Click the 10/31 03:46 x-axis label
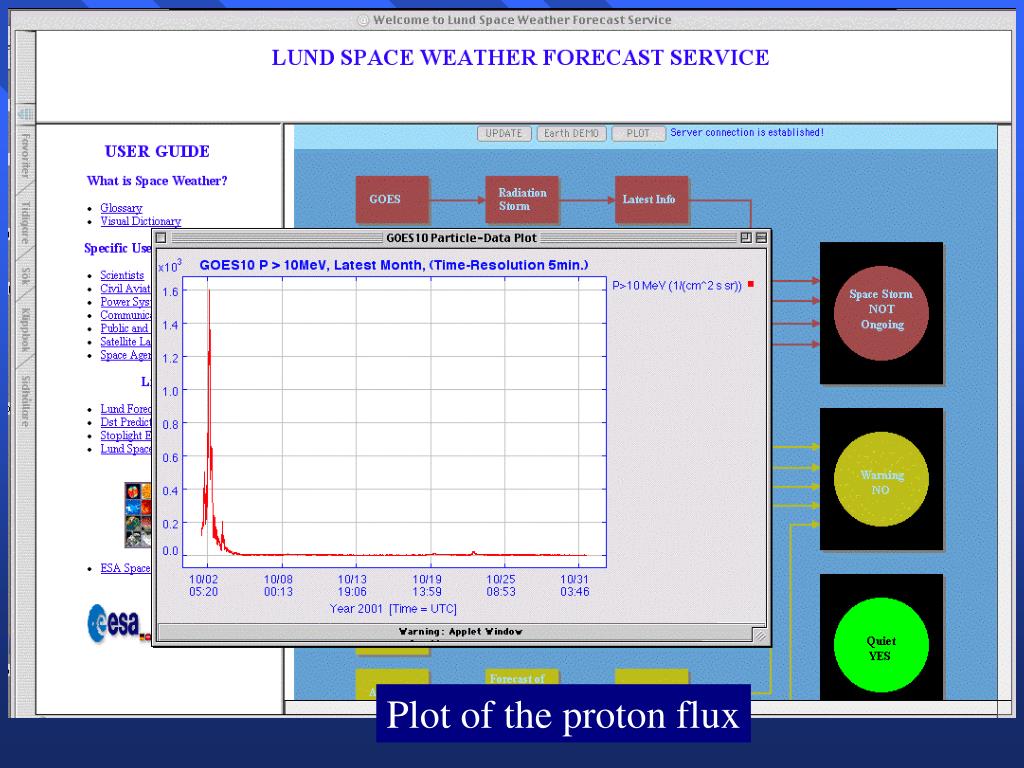Image resolution: width=1024 pixels, height=768 pixels. [574, 585]
